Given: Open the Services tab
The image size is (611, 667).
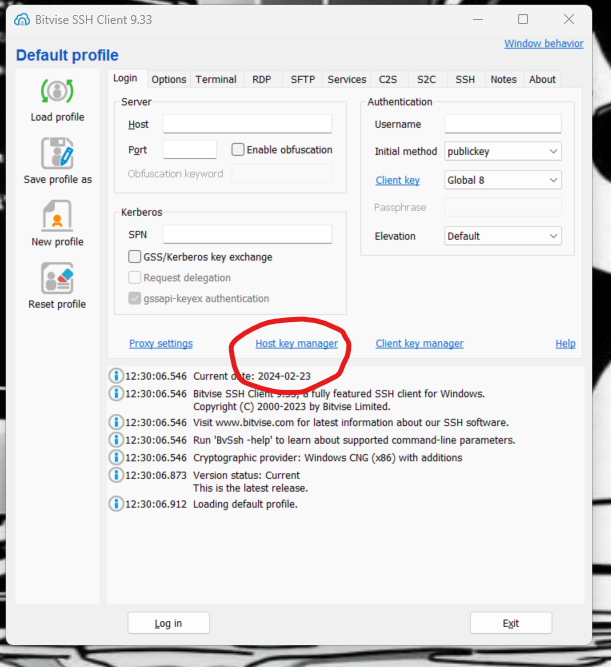Looking at the screenshot, I should [x=347, y=80].
